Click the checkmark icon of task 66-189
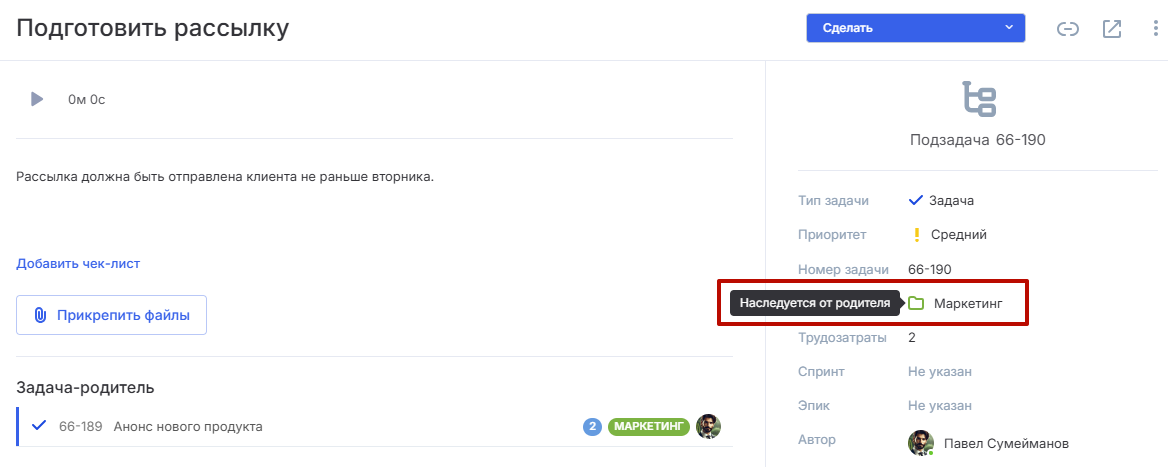Image resolution: width=1168 pixels, height=467 pixels. (39, 426)
